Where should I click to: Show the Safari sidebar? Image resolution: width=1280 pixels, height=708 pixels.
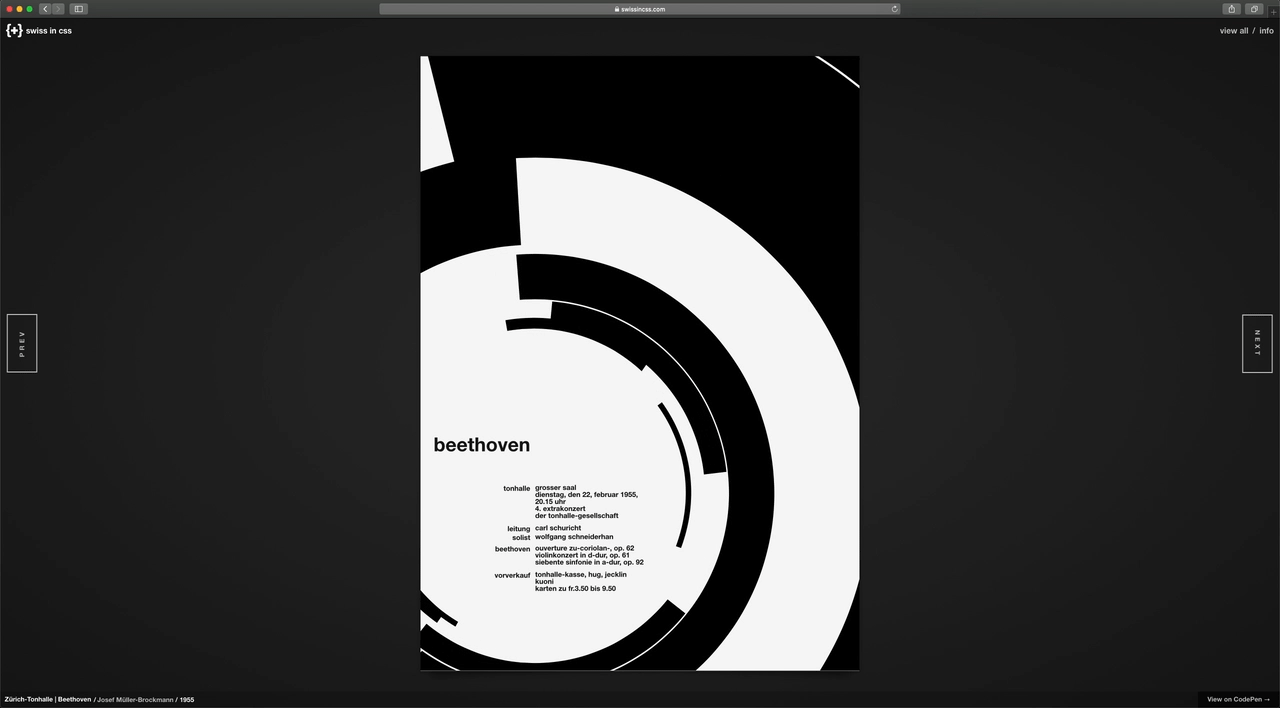[79, 9]
